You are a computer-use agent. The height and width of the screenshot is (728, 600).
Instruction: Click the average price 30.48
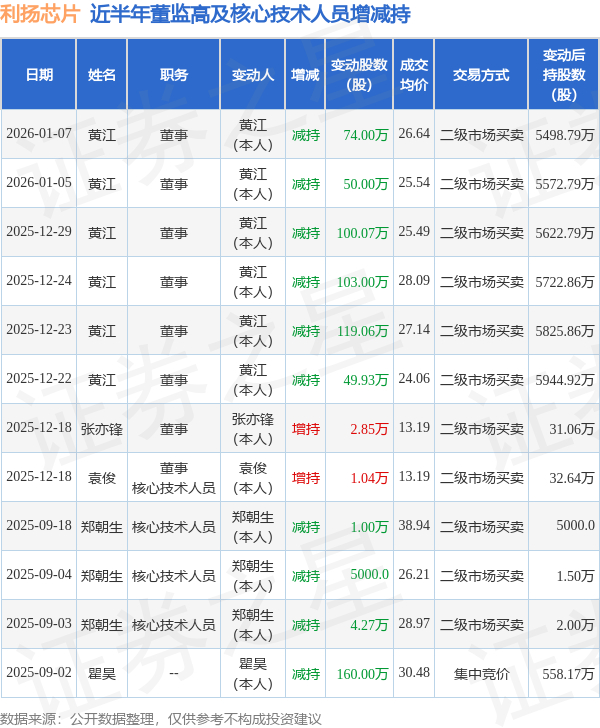[414, 673]
